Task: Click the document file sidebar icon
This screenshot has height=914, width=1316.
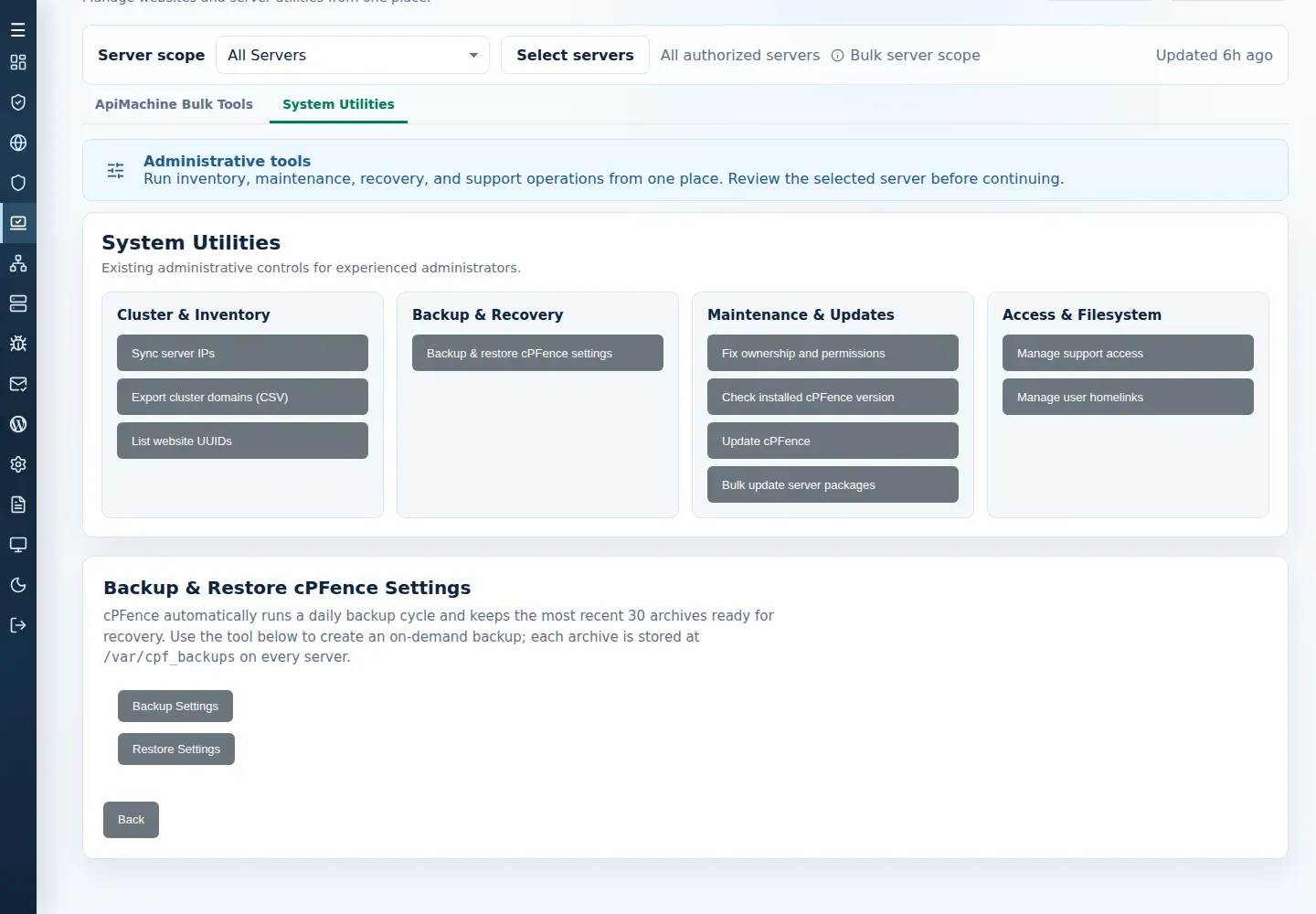Action: tap(18, 505)
